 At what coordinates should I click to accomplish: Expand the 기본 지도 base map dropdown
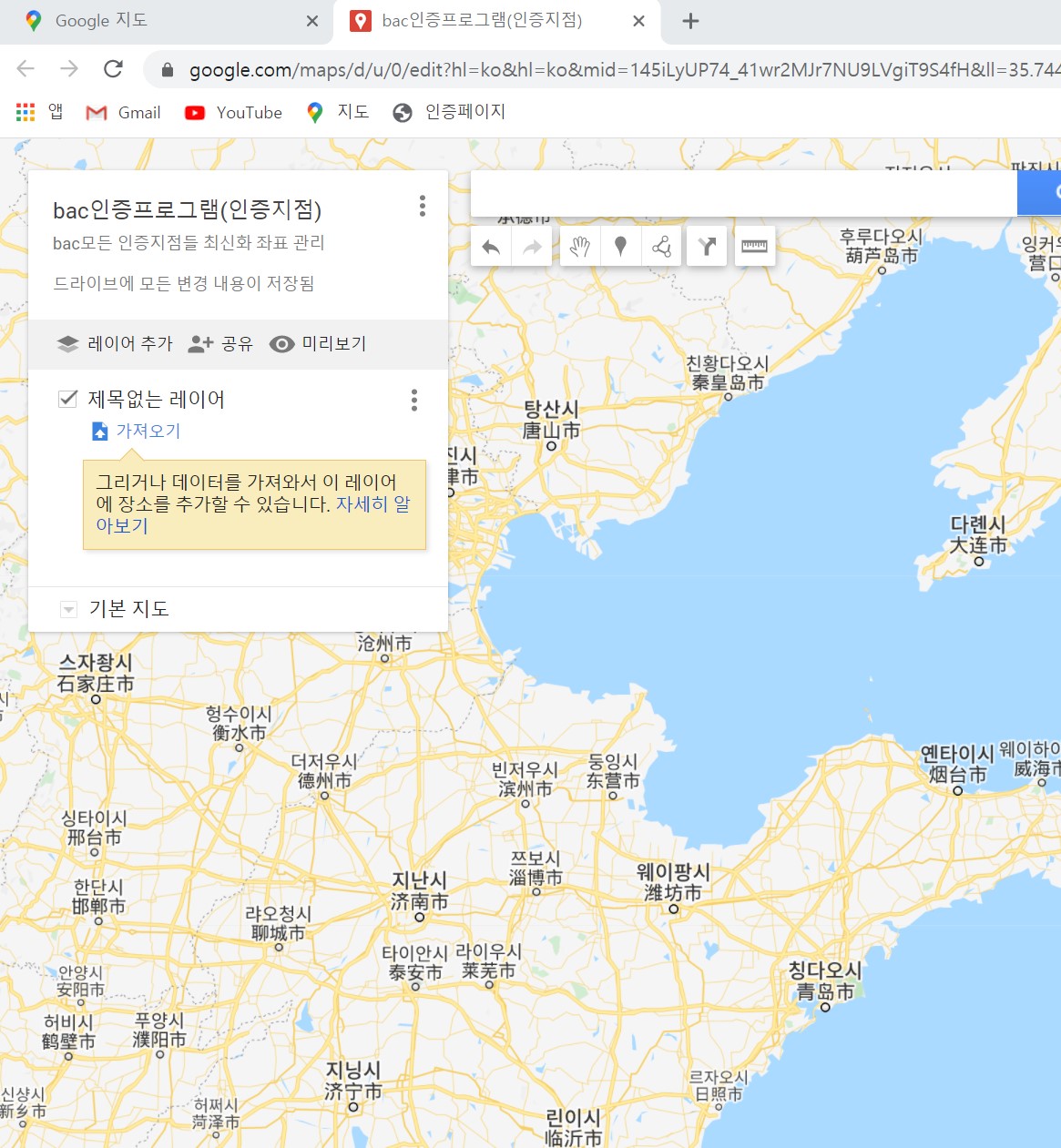[68, 609]
